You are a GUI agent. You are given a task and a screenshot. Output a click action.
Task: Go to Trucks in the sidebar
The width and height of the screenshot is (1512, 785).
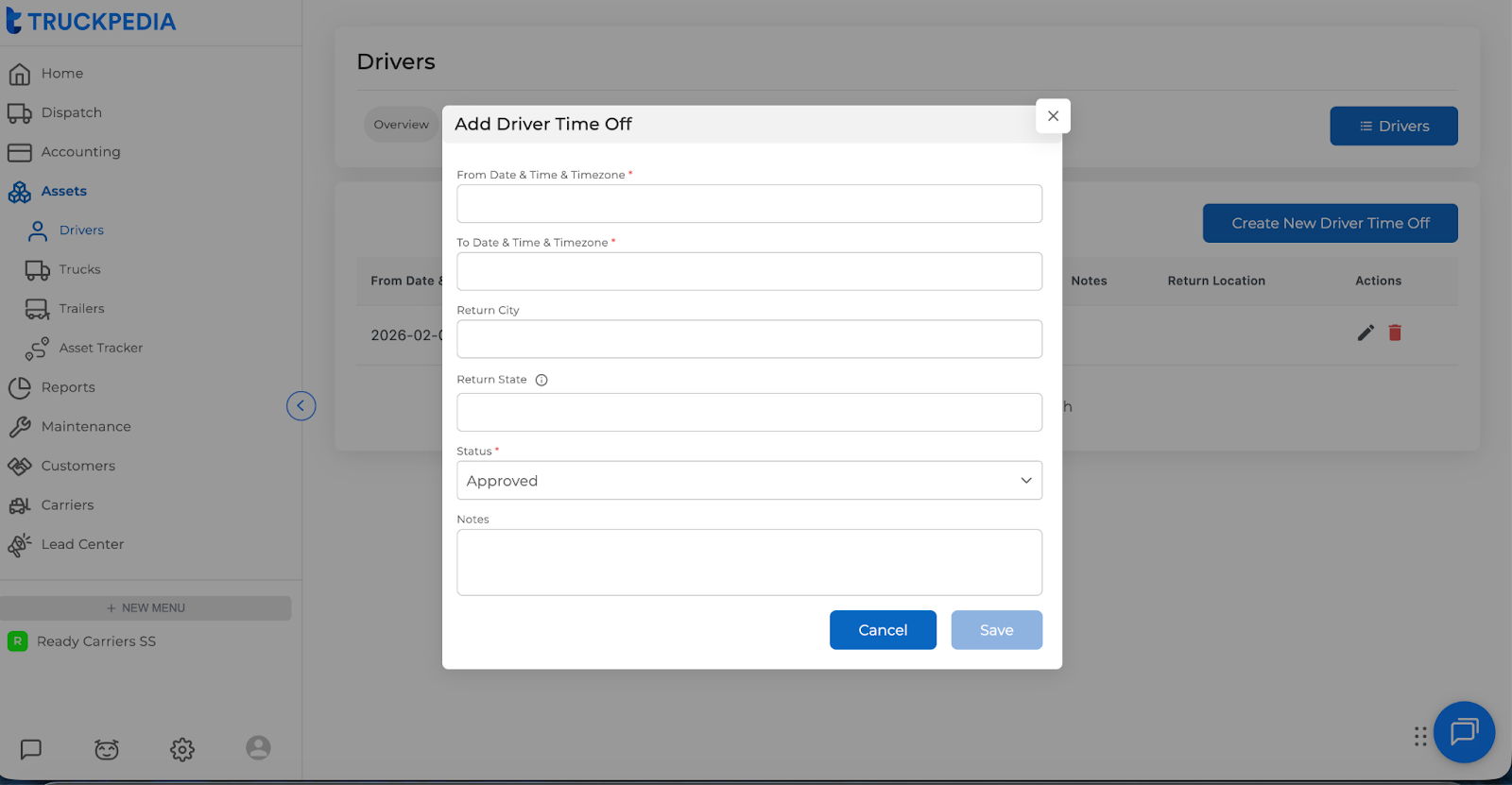[79, 269]
